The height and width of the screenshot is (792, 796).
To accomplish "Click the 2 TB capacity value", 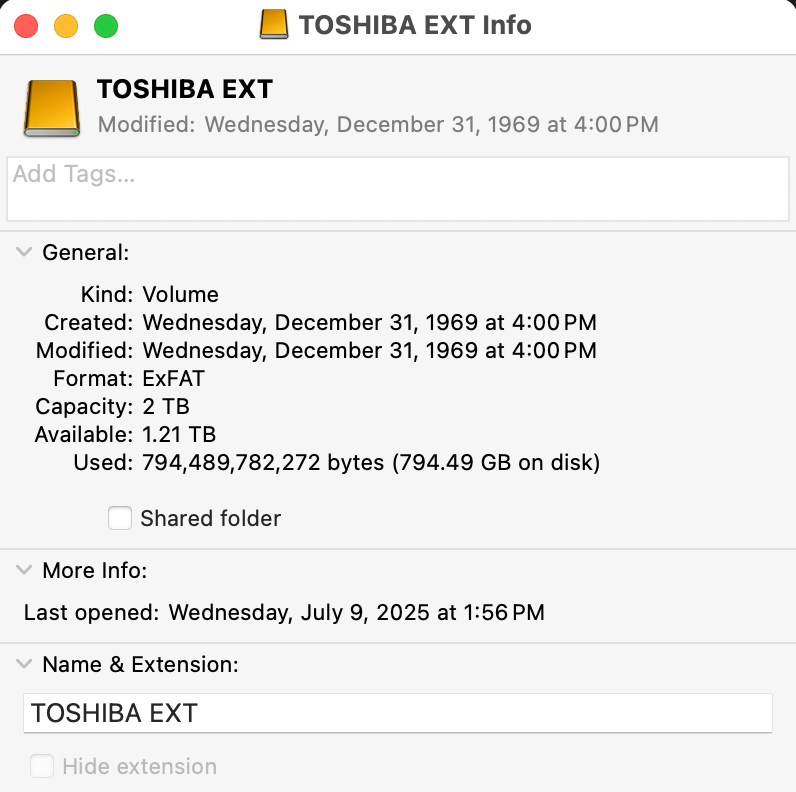I will tap(166, 407).
